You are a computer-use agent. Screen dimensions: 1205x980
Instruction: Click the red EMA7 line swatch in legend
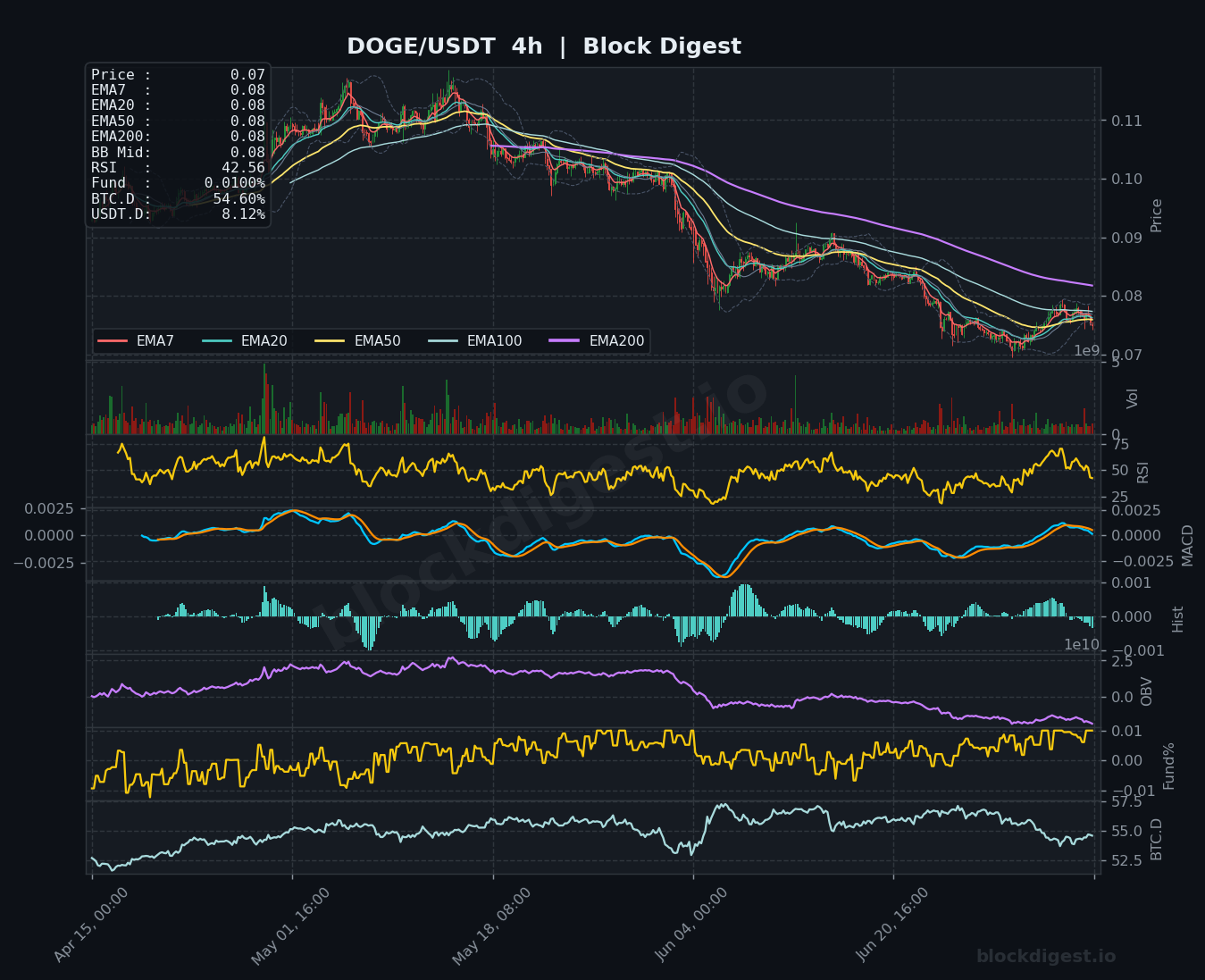click(113, 341)
